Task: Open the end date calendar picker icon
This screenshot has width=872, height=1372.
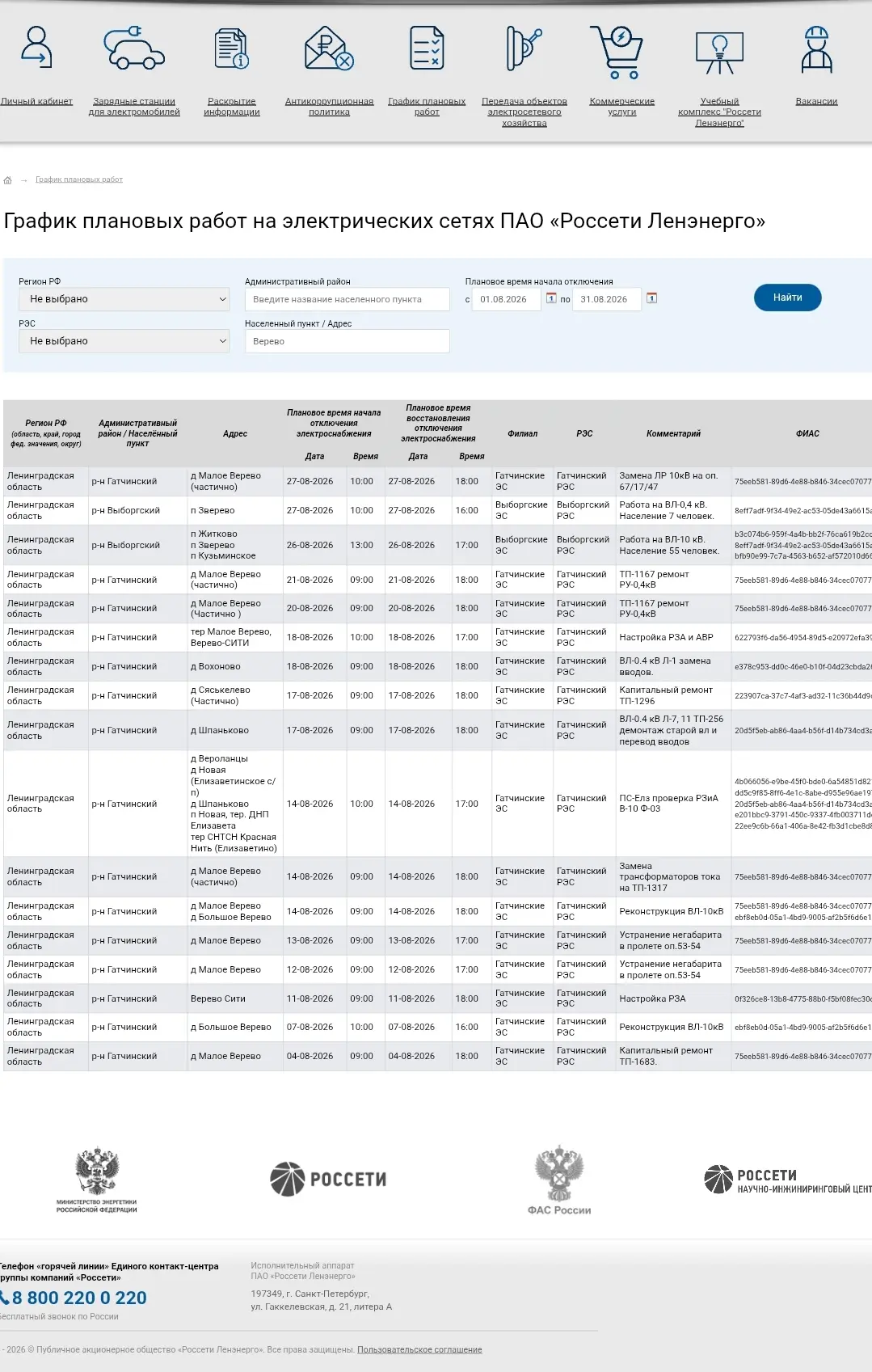Action: [x=651, y=298]
